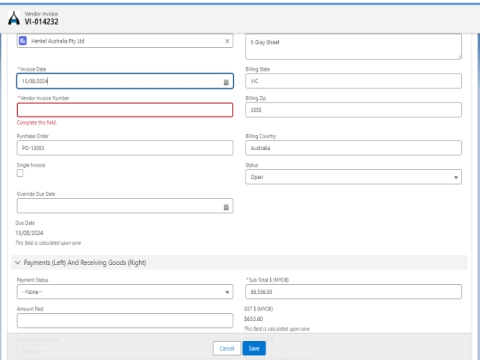Click the Billing Country field Australia
The width and height of the screenshot is (480, 360).
pos(354,148)
